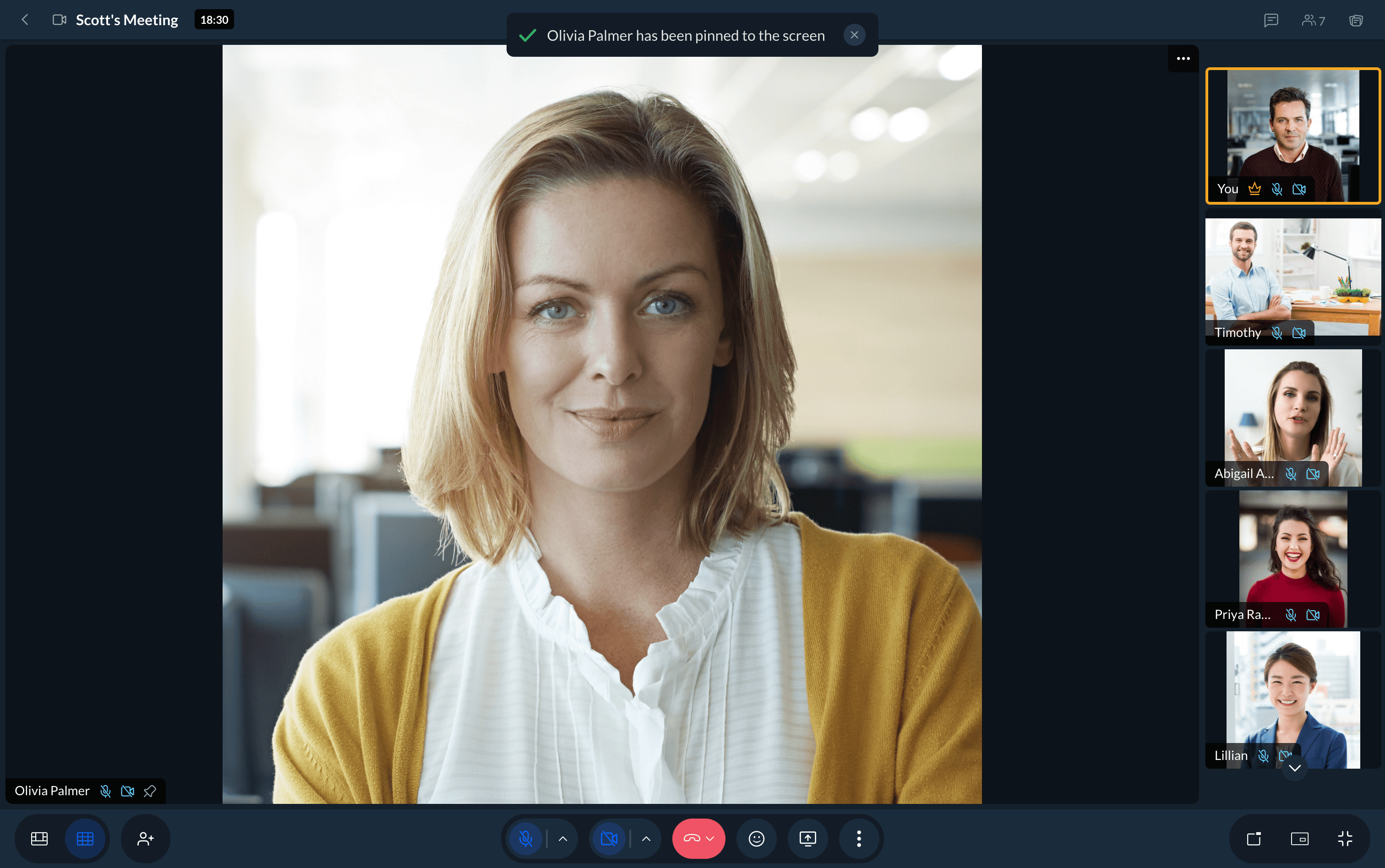Viewport: 1385px width, 868px height.
Task: Open the chat panel icon
Action: [1271, 21]
